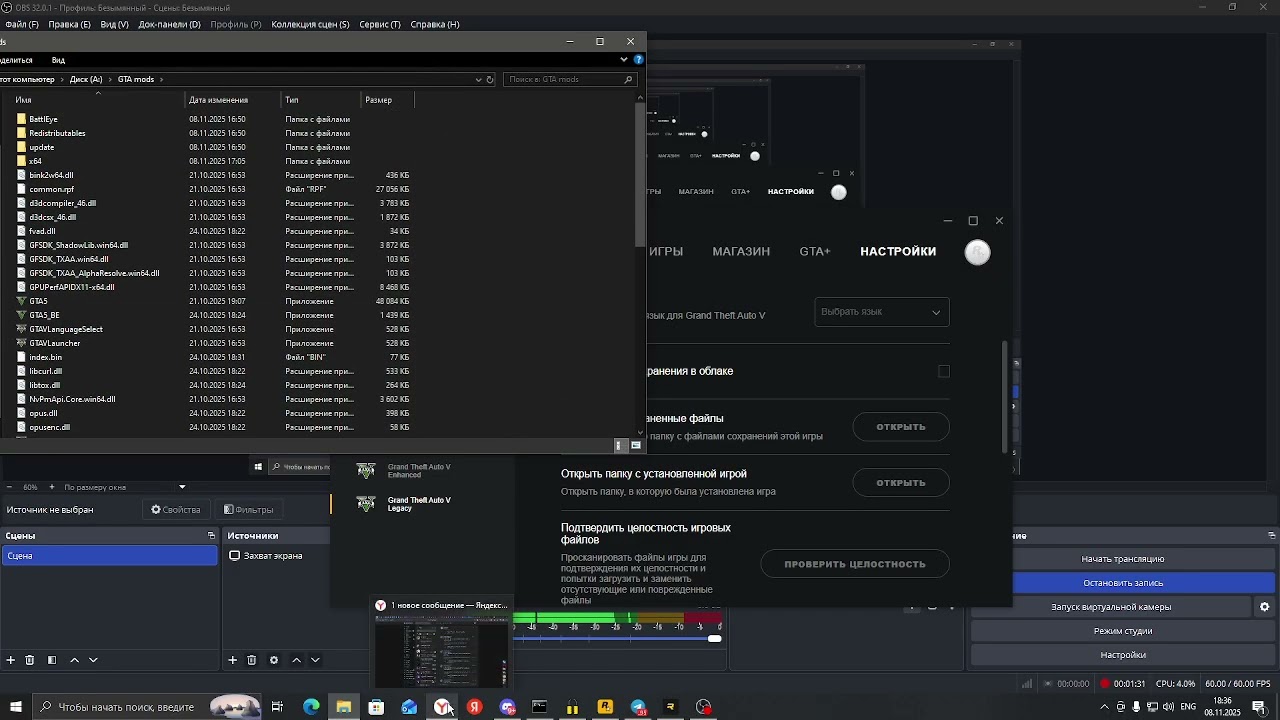
Task: Click OBS Studio taskbar icon
Action: click(704, 707)
